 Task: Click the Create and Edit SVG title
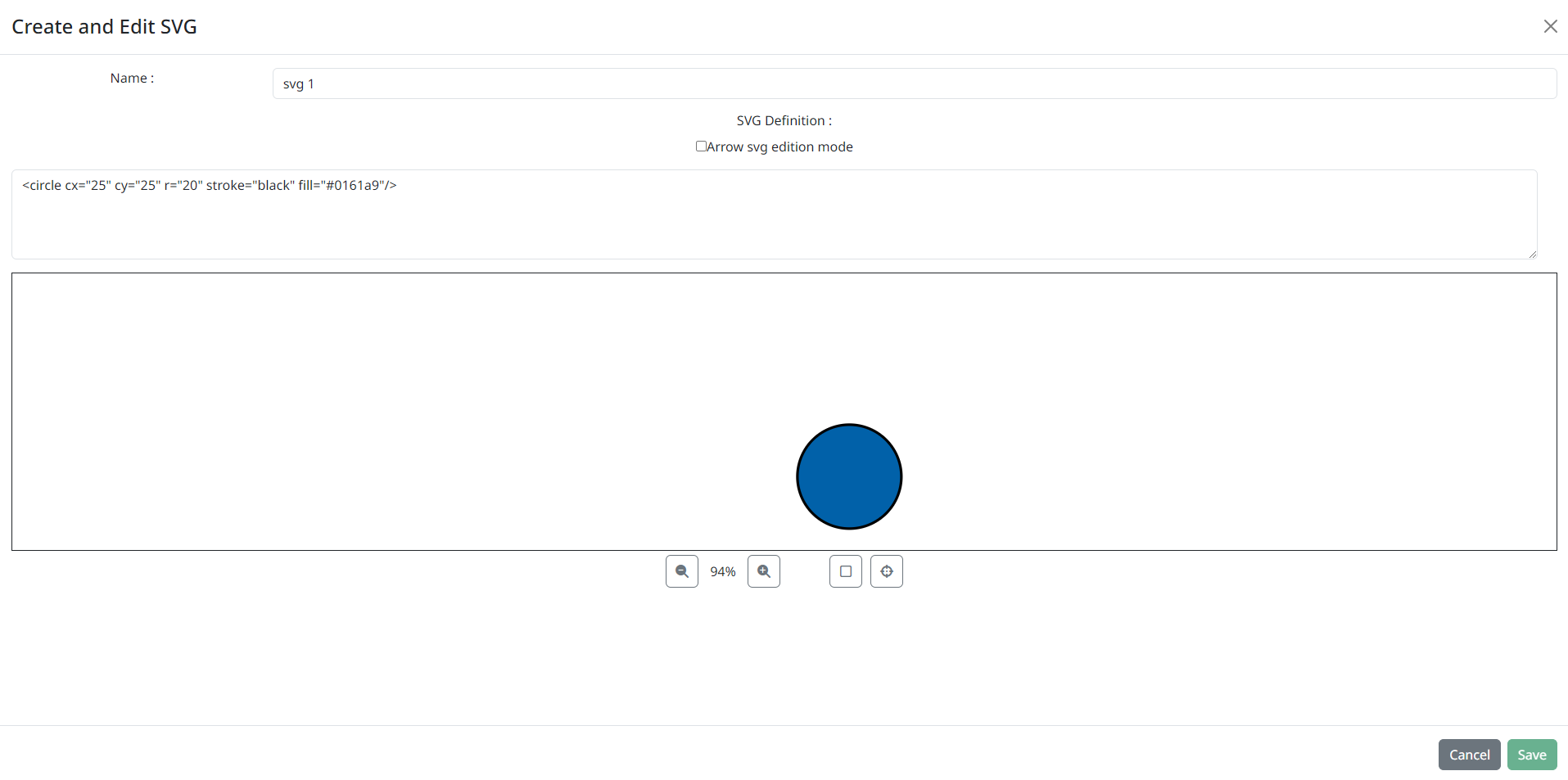tap(104, 26)
